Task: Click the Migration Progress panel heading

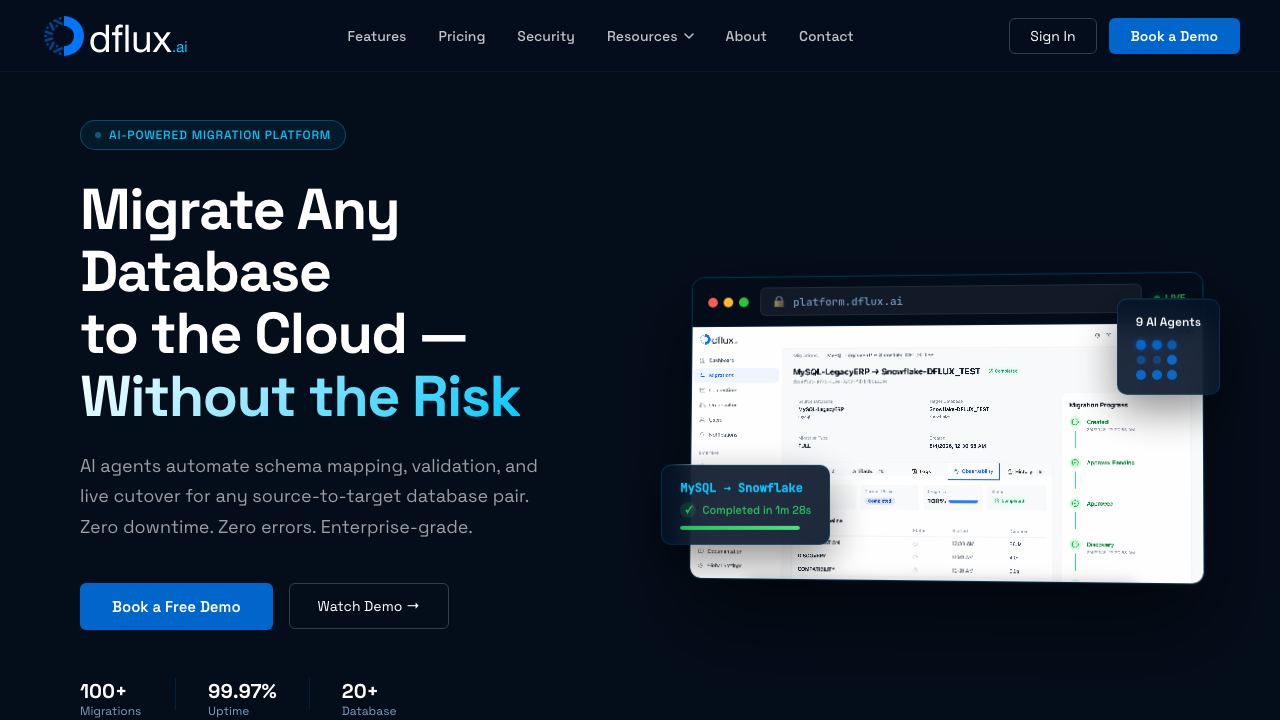Action: click(1098, 405)
